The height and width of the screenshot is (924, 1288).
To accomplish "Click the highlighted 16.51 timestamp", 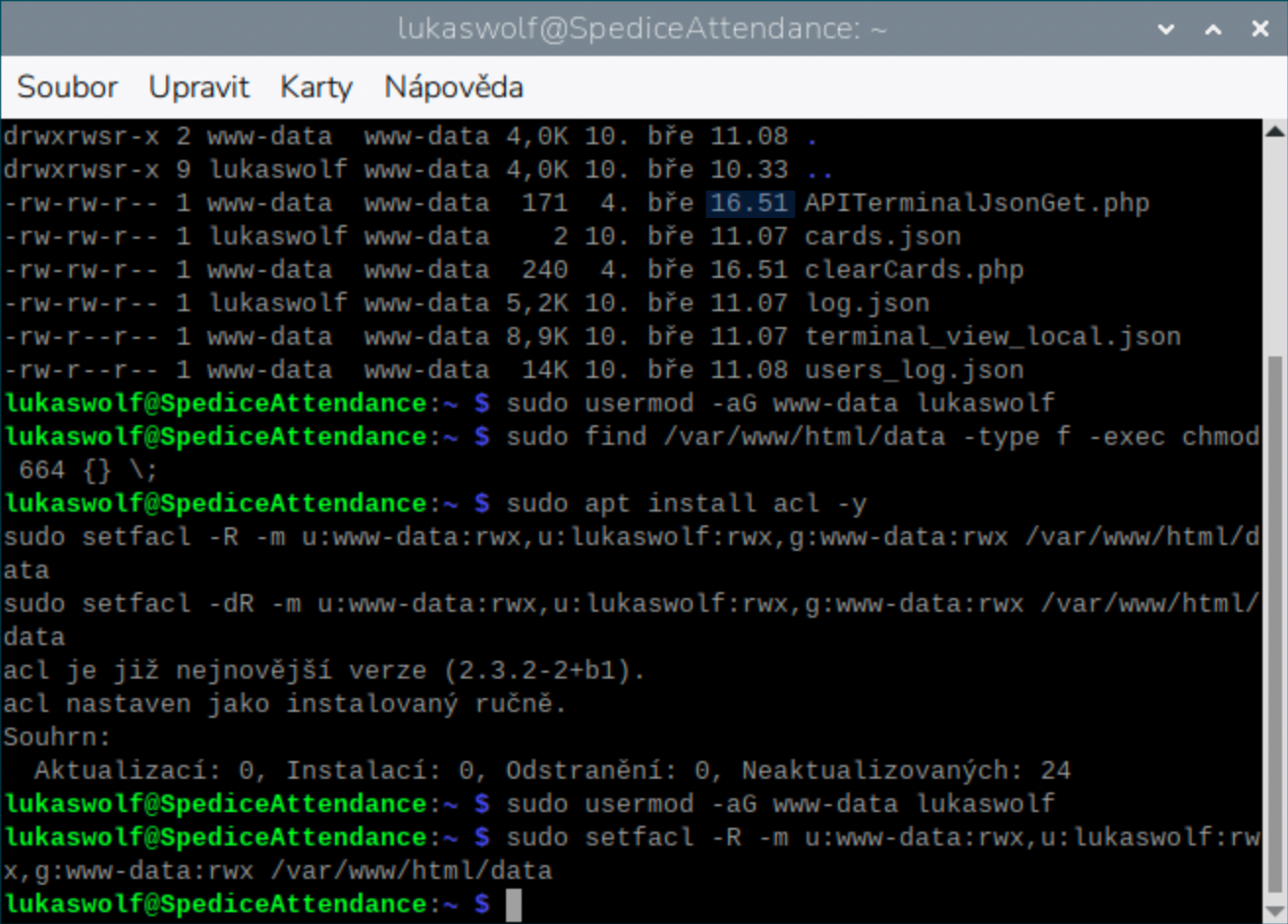I will 749,203.
